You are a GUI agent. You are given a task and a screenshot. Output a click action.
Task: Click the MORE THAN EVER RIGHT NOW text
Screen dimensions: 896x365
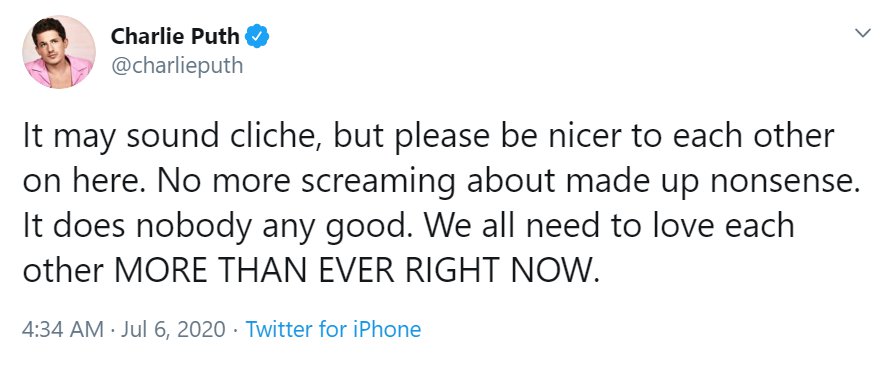coord(357,271)
